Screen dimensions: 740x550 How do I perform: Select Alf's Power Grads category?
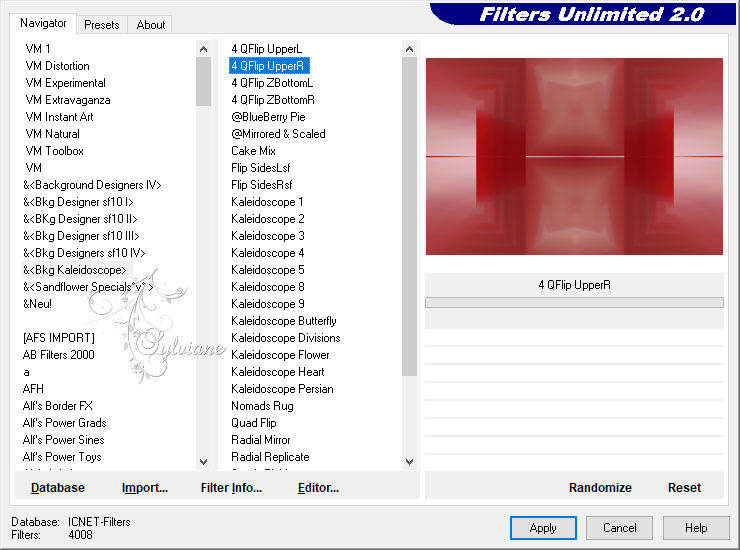pos(64,423)
